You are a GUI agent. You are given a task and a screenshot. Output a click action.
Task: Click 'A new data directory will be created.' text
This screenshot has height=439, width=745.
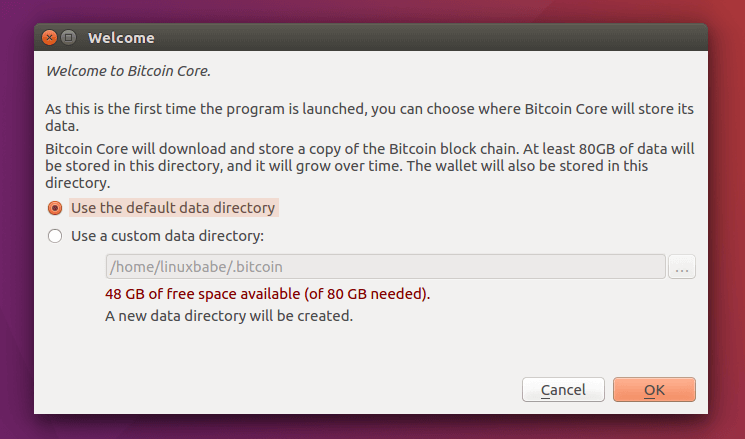pyautogui.click(x=229, y=316)
